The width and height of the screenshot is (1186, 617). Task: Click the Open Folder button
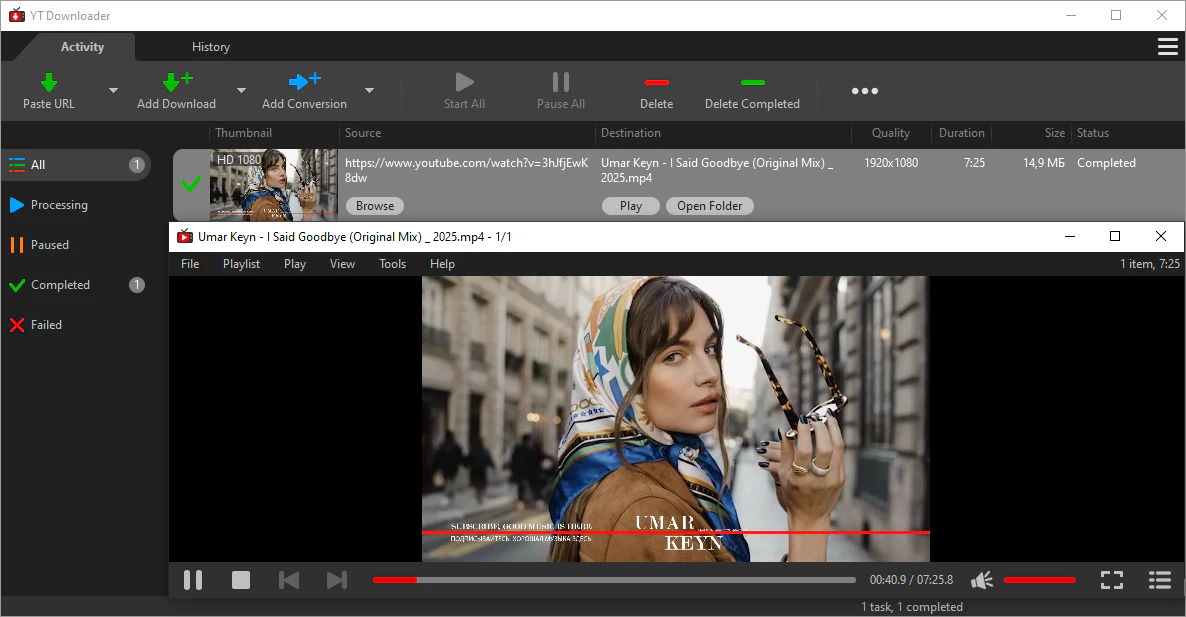pyautogui.click(x=709, y=206)
